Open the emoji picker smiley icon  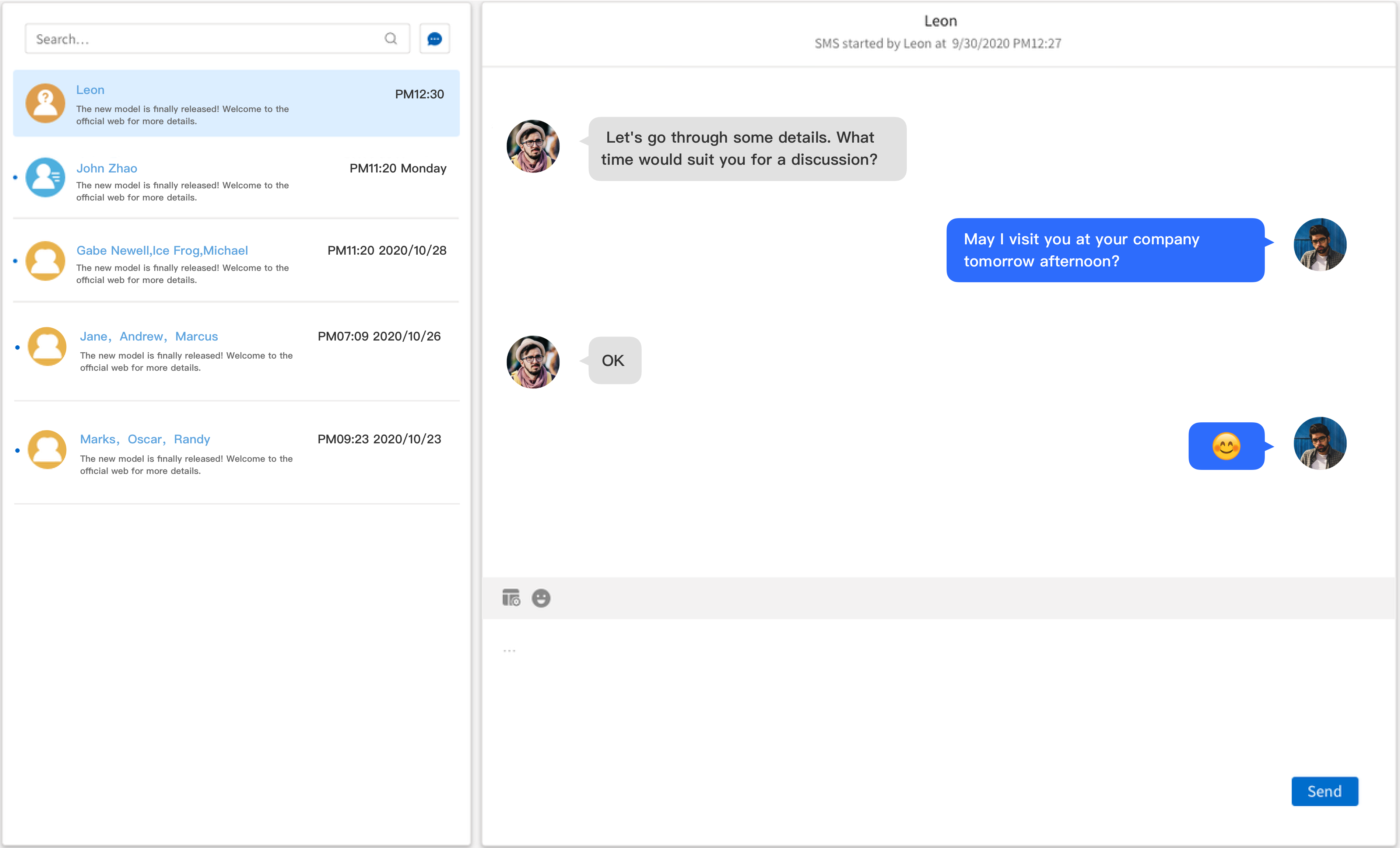[540, 598]
